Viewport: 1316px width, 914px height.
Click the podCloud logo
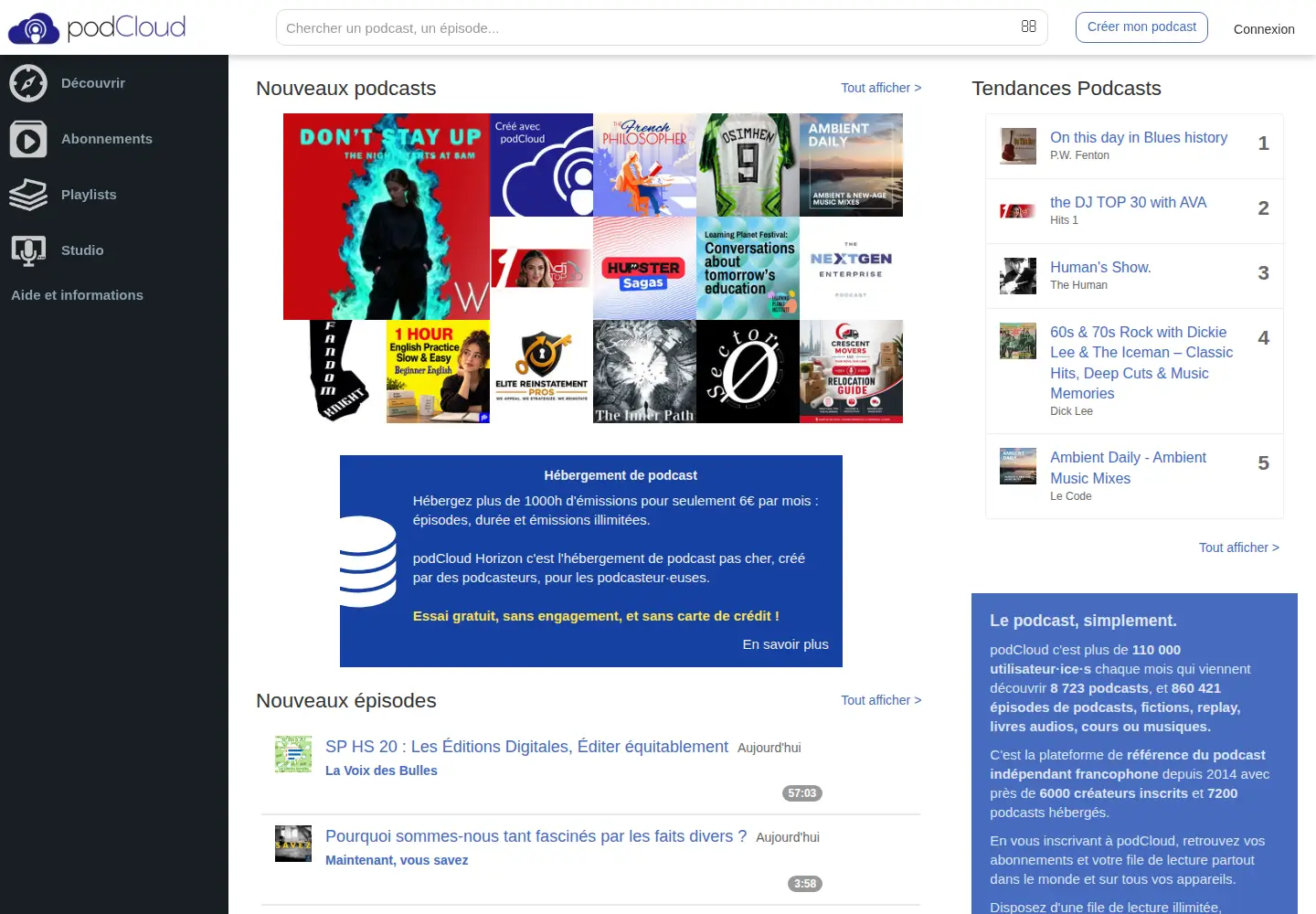coord(97,27)
